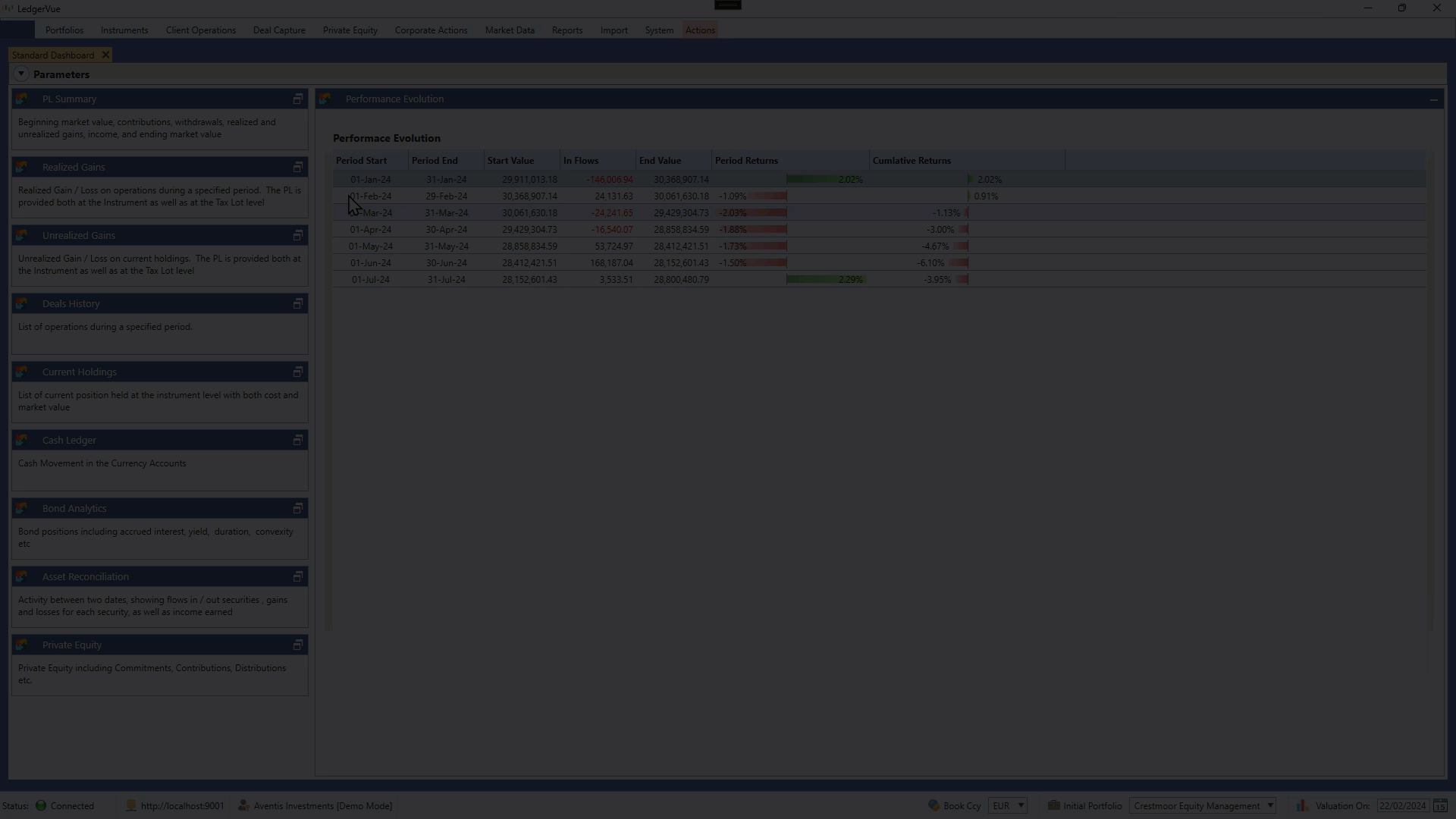The height and width of the screenshot is (819, 1456).
Task: Open the Corporate Actions menu
Action: [x=431, y=30]
